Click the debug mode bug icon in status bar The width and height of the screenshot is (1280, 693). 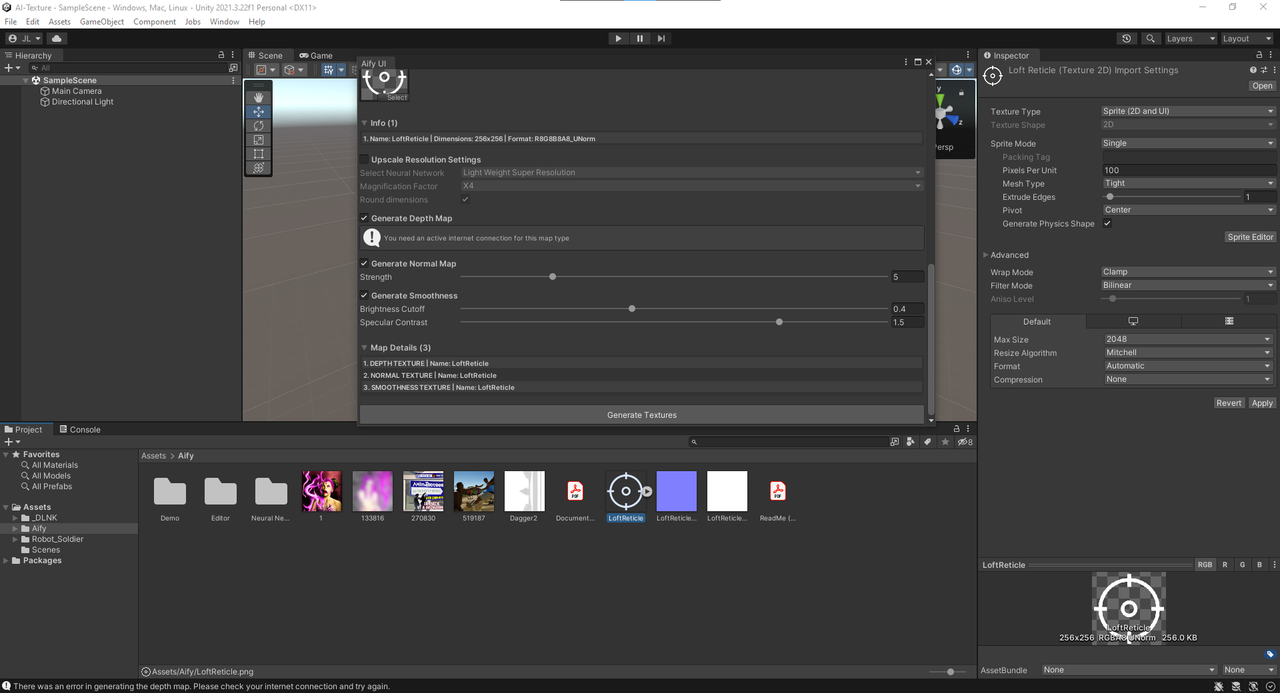1220,686
